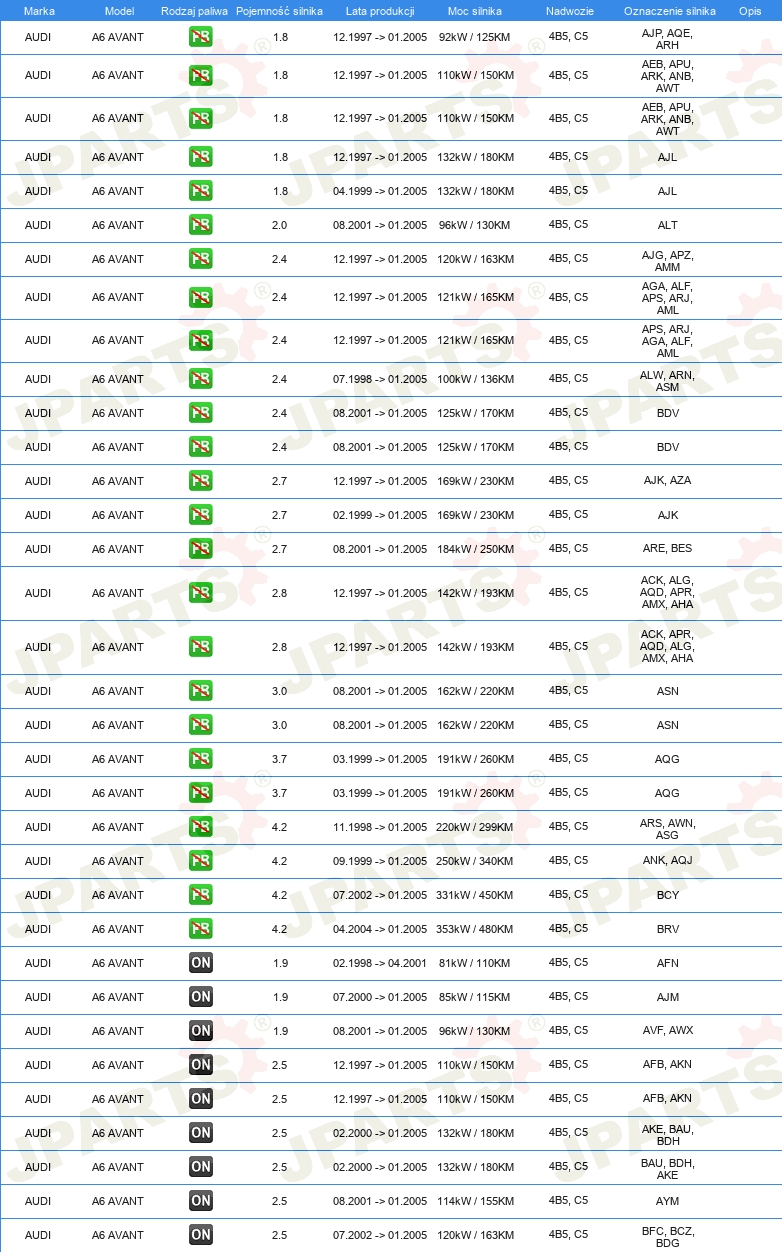Viewport: 782px width, 1252px height.
Task: Click the Pojemność silnika column header
Action: [x=279, y=10]
